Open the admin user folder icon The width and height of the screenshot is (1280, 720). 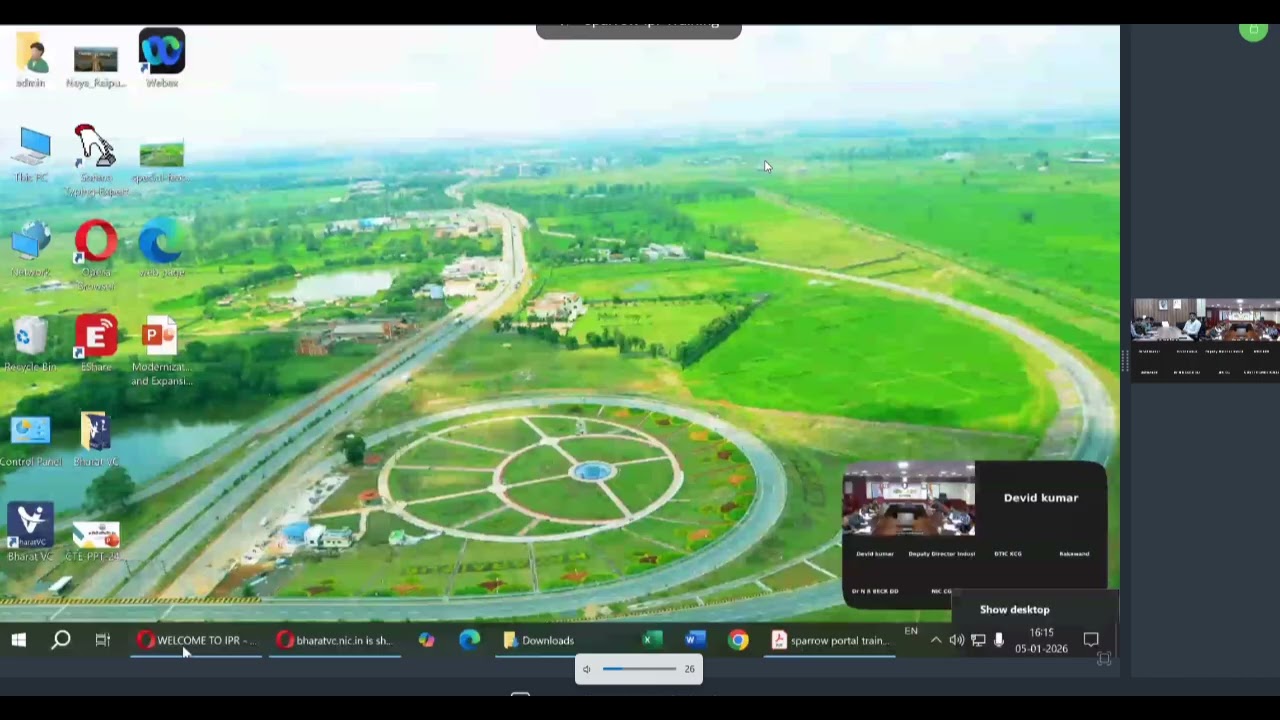(x=31, y=60)
